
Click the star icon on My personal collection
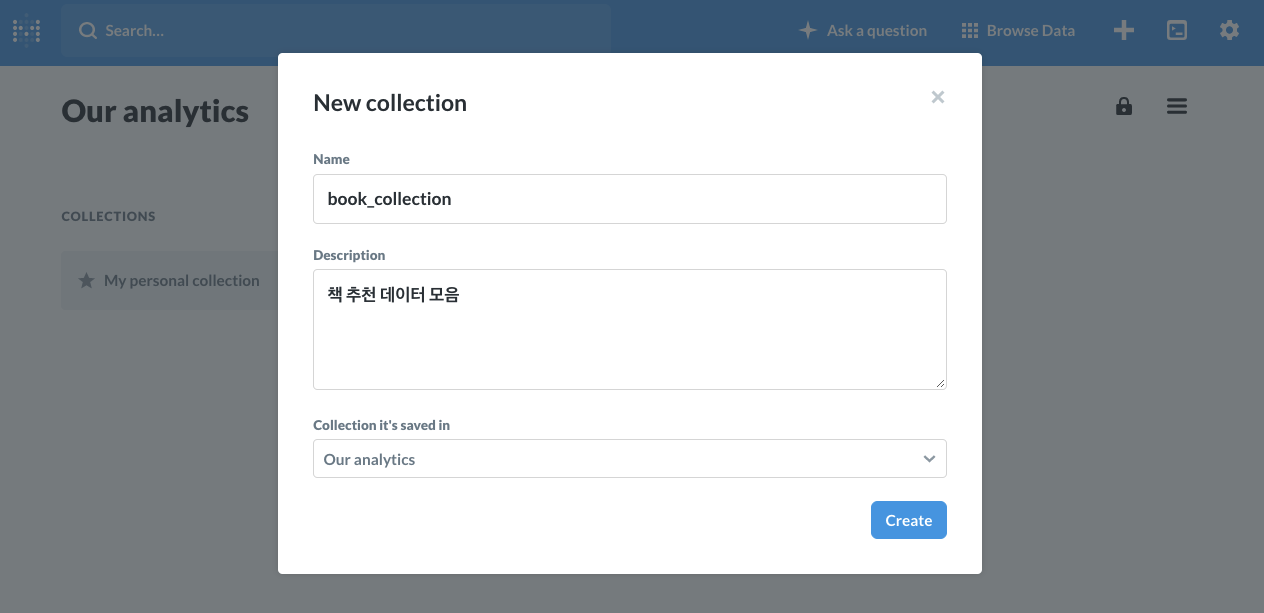(87, 280)
